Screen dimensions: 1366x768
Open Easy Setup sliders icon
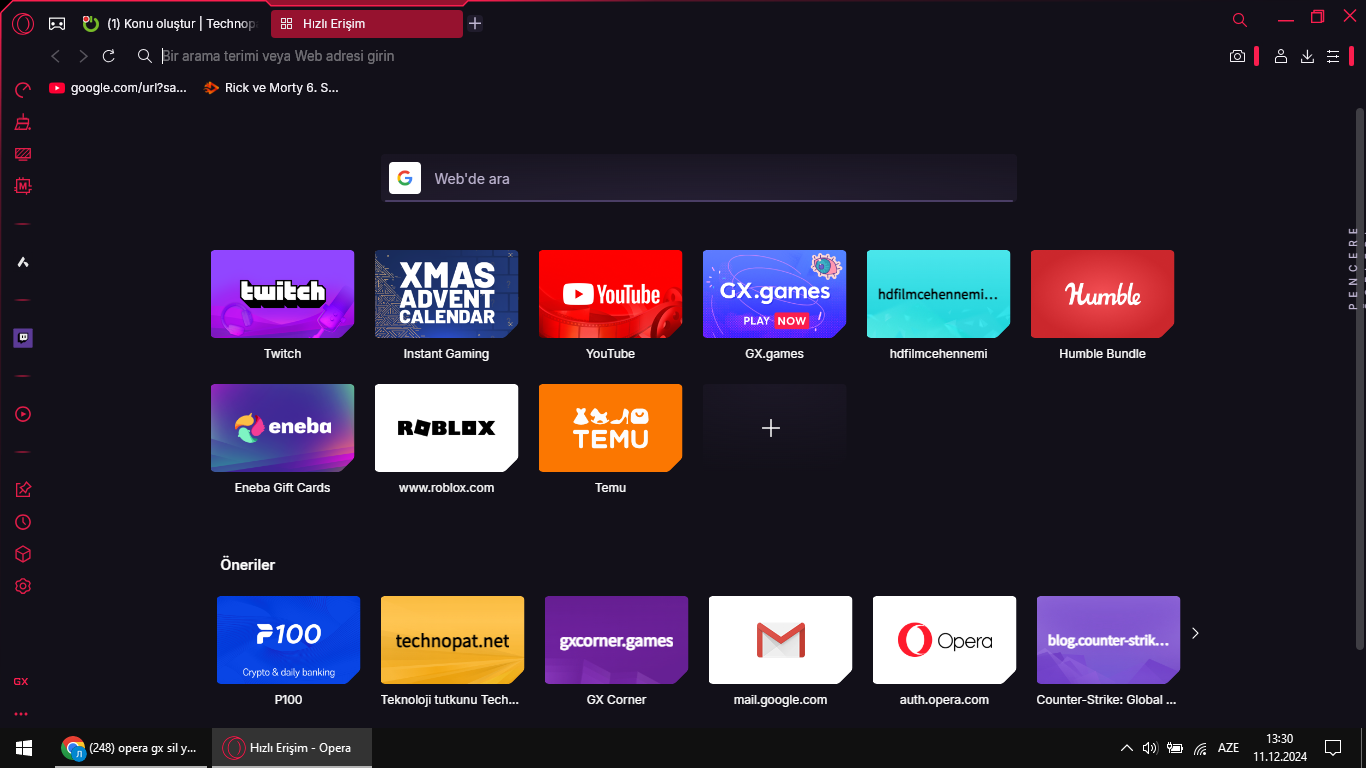pyautogui.click(x=1333, y=57)
